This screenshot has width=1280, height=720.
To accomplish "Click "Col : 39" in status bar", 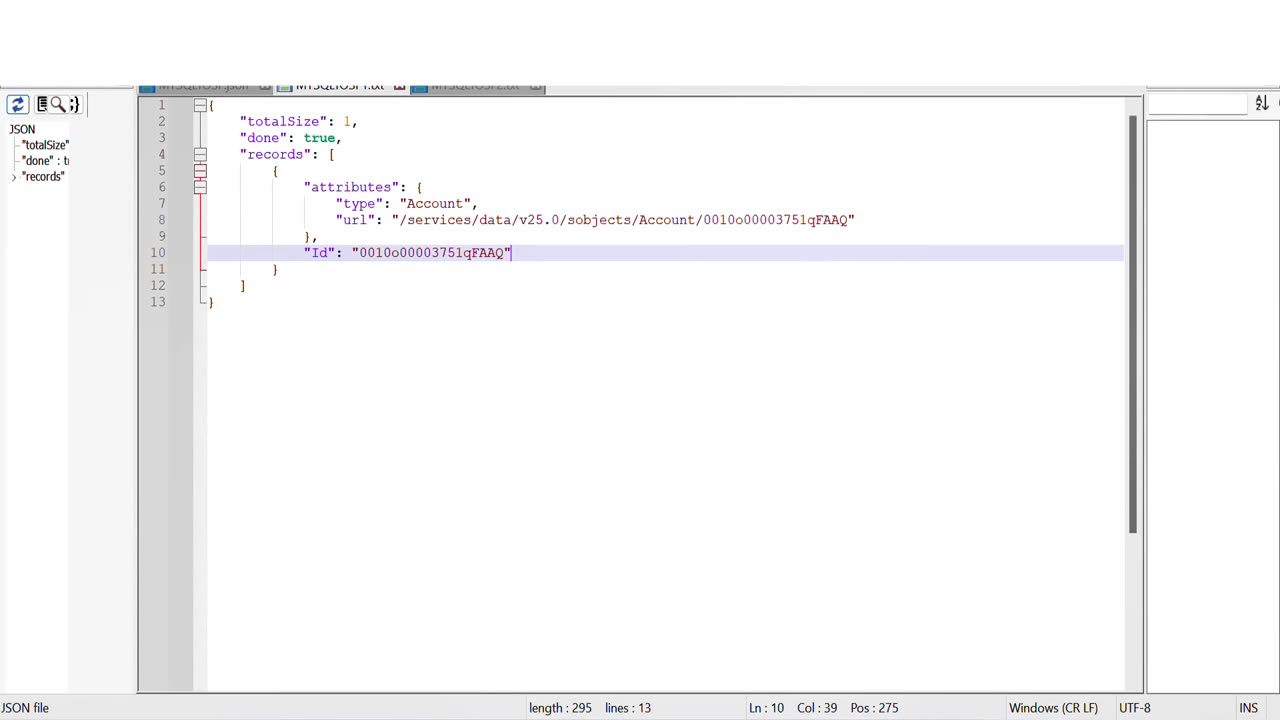I will point(817,708).
